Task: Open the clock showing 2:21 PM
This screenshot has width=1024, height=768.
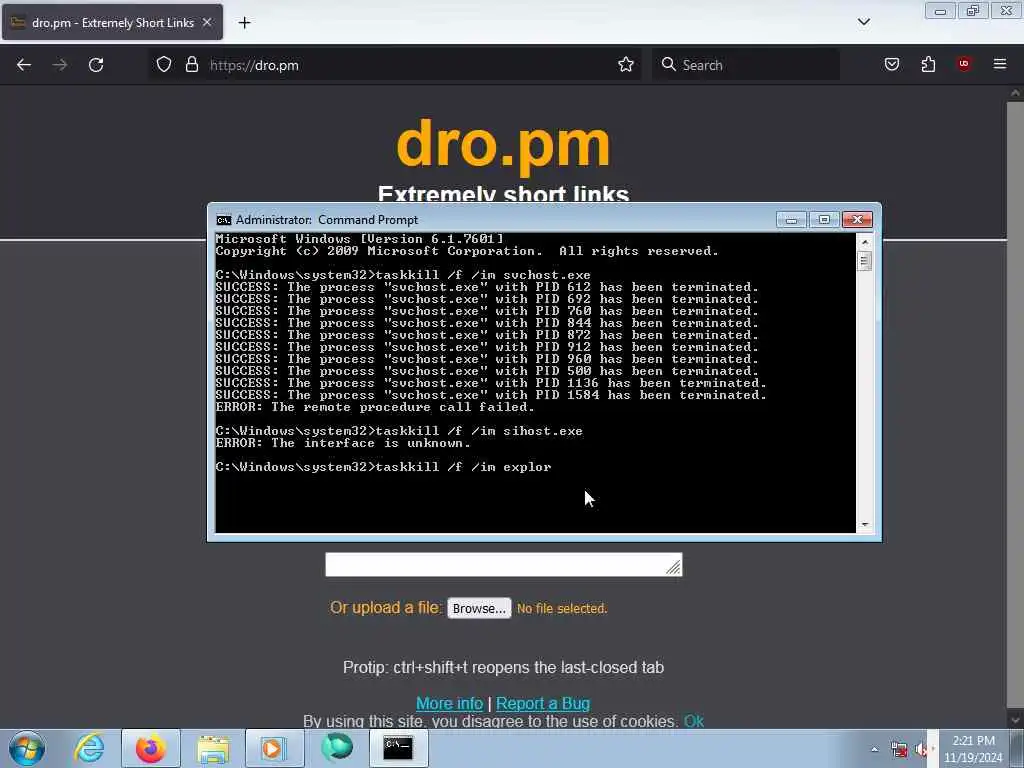Action: tap(973, 749)
